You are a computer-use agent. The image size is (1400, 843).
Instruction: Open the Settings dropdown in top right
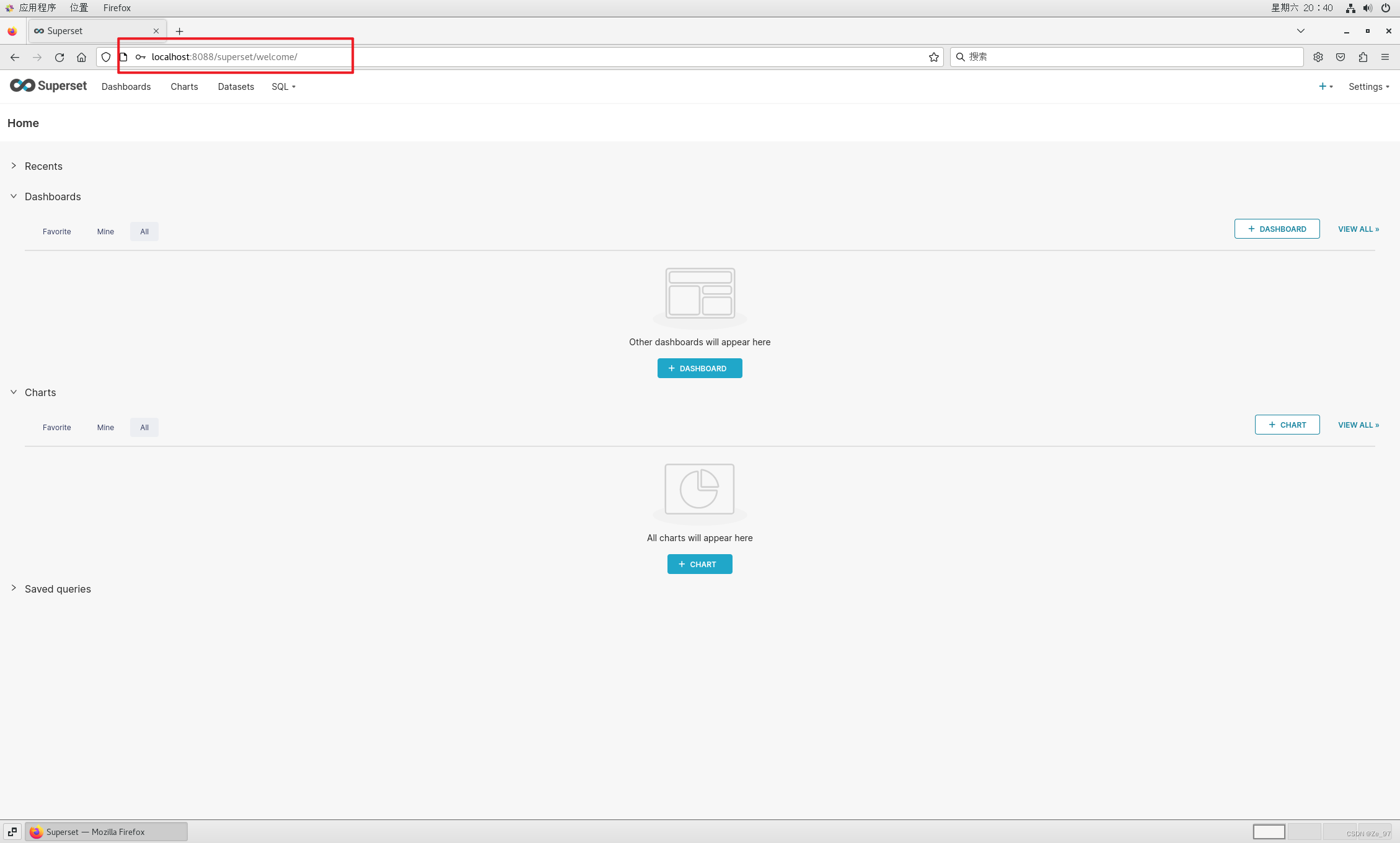tap(1368, 87)
